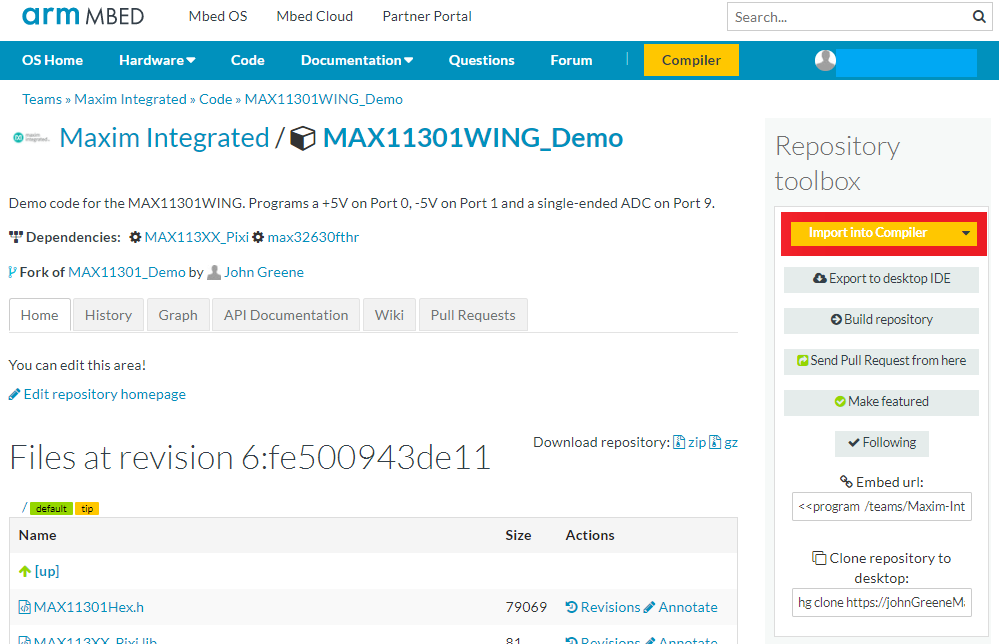Click the Edit repository homepage link

tap(104, 394)
